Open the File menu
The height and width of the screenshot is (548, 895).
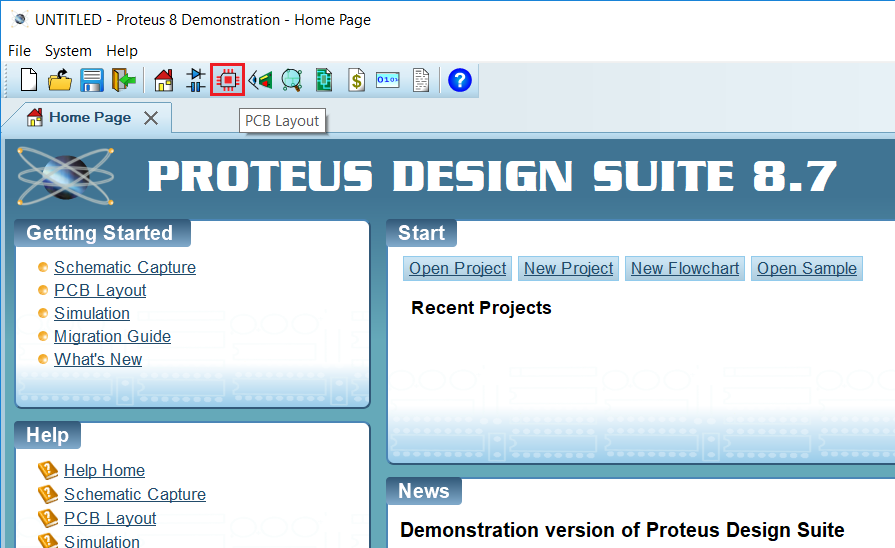(x=19, y=51)
